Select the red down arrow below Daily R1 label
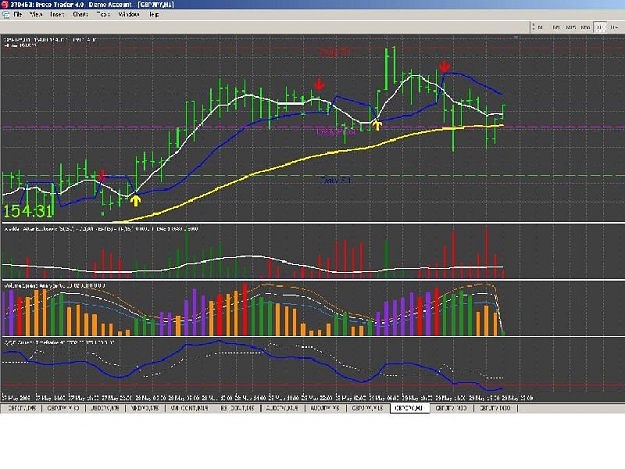The image size is (625, 469). [319, 84]
